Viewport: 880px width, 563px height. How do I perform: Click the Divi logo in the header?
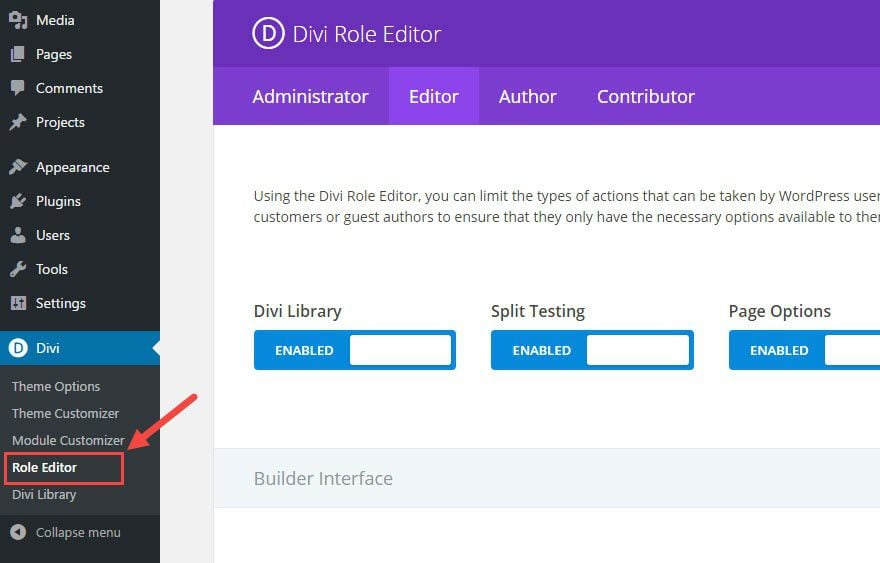point(268,34)
